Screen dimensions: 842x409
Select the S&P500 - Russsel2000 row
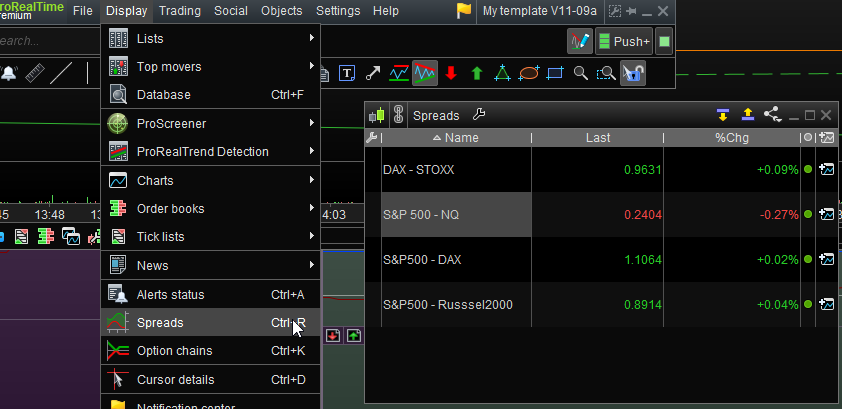(601, 305)
